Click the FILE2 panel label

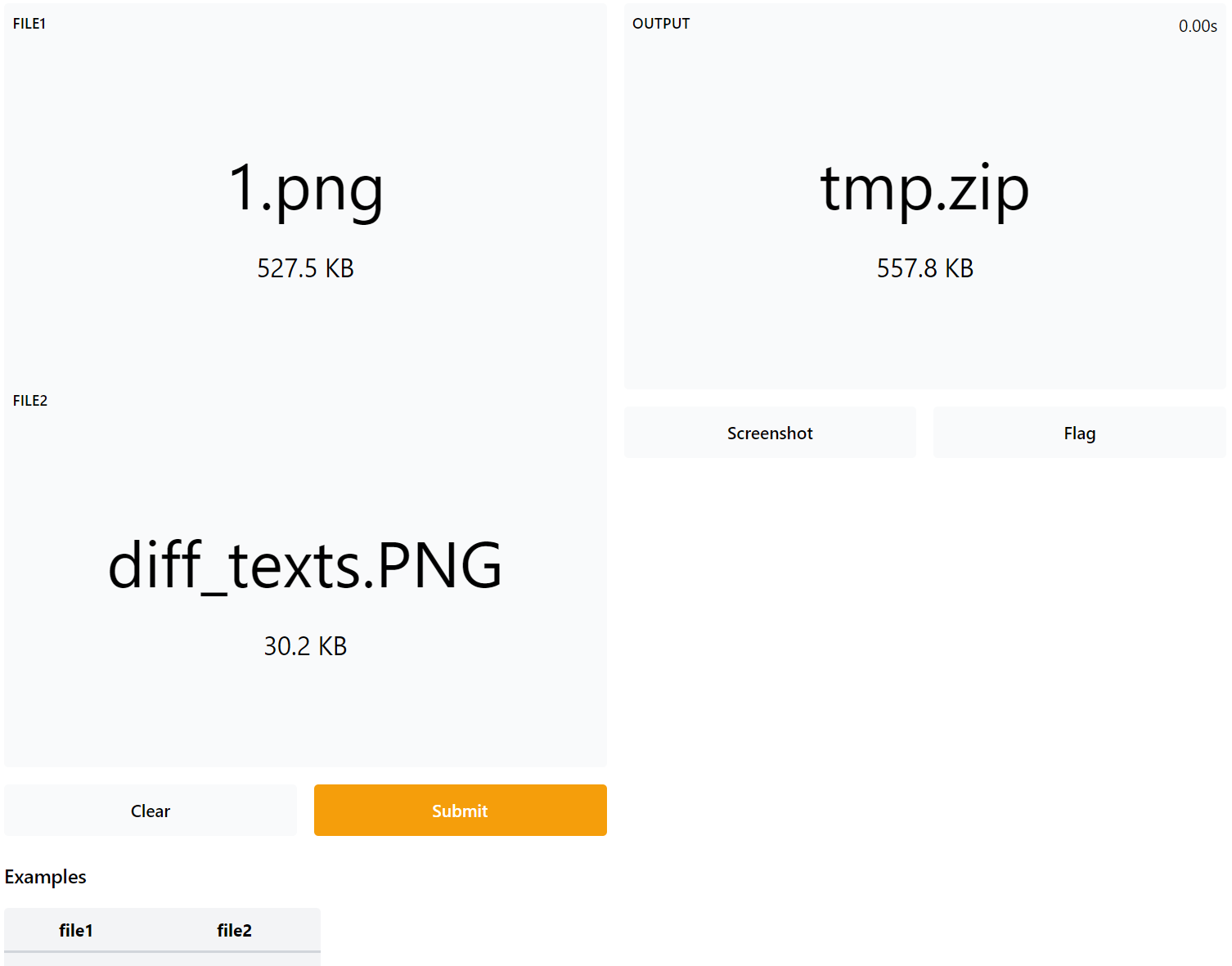[30, 401]
